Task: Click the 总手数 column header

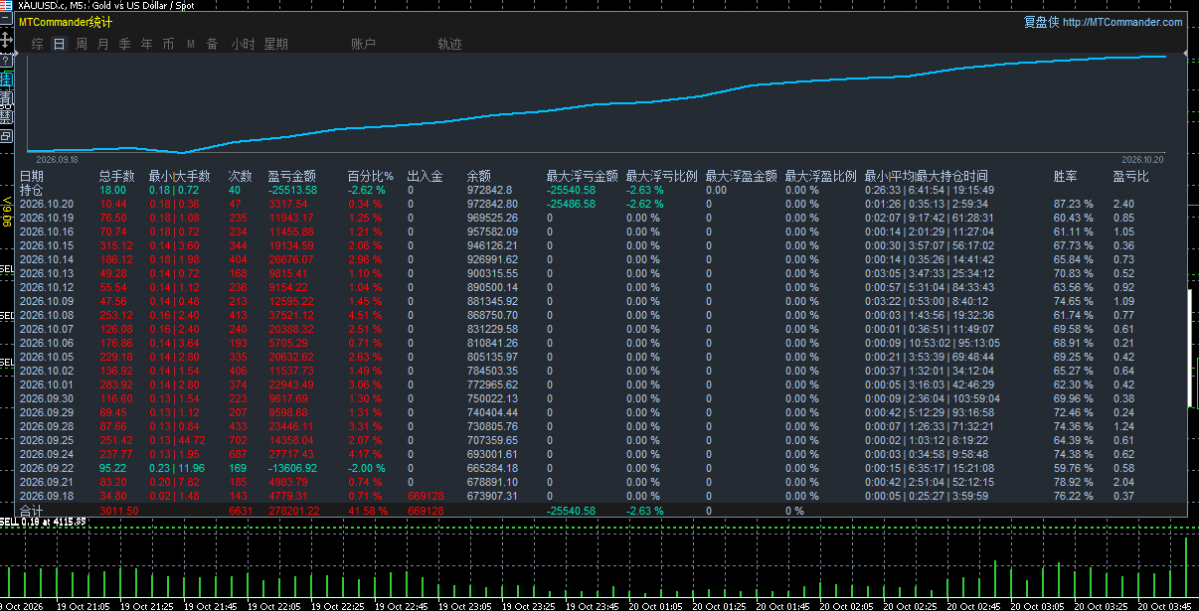Action: tap(117, 177)
